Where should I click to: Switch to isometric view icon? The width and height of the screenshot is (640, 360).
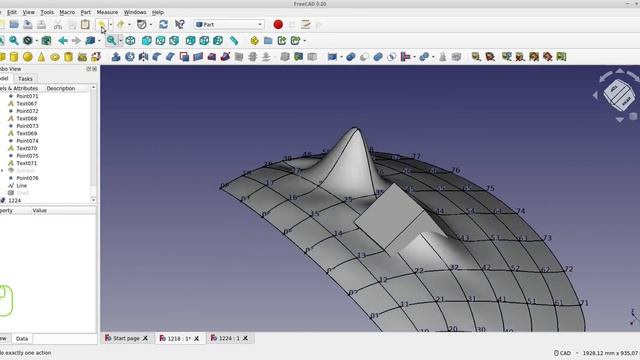(x=130, y=40)
